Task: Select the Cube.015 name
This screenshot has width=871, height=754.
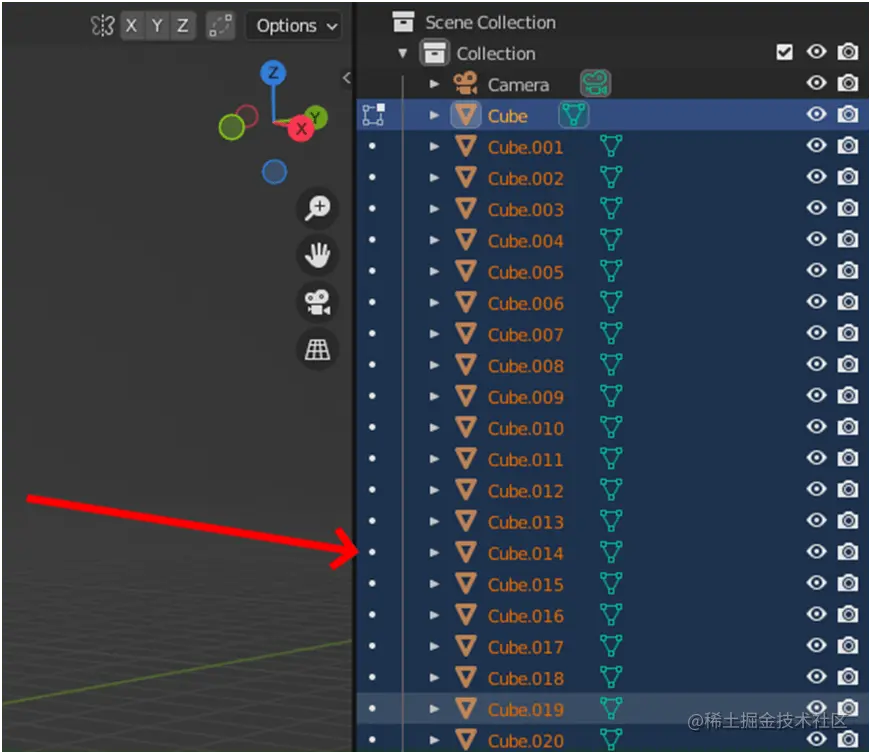Action: click(525, 584)
